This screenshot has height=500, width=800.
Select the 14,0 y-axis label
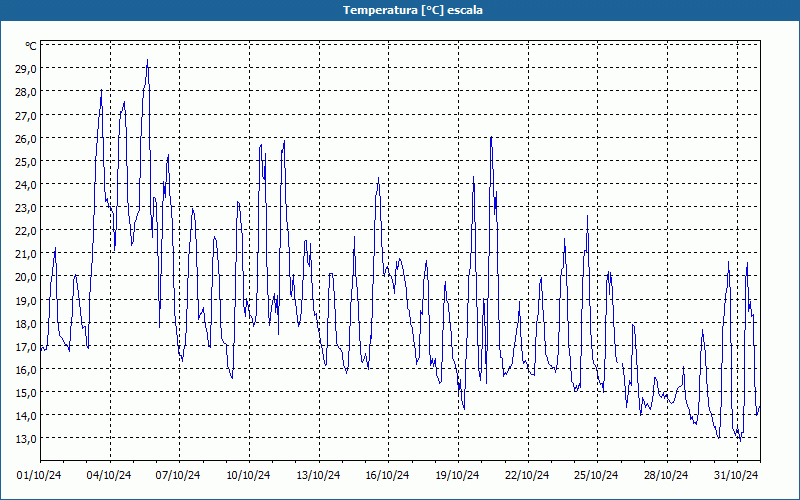point(26,415)
